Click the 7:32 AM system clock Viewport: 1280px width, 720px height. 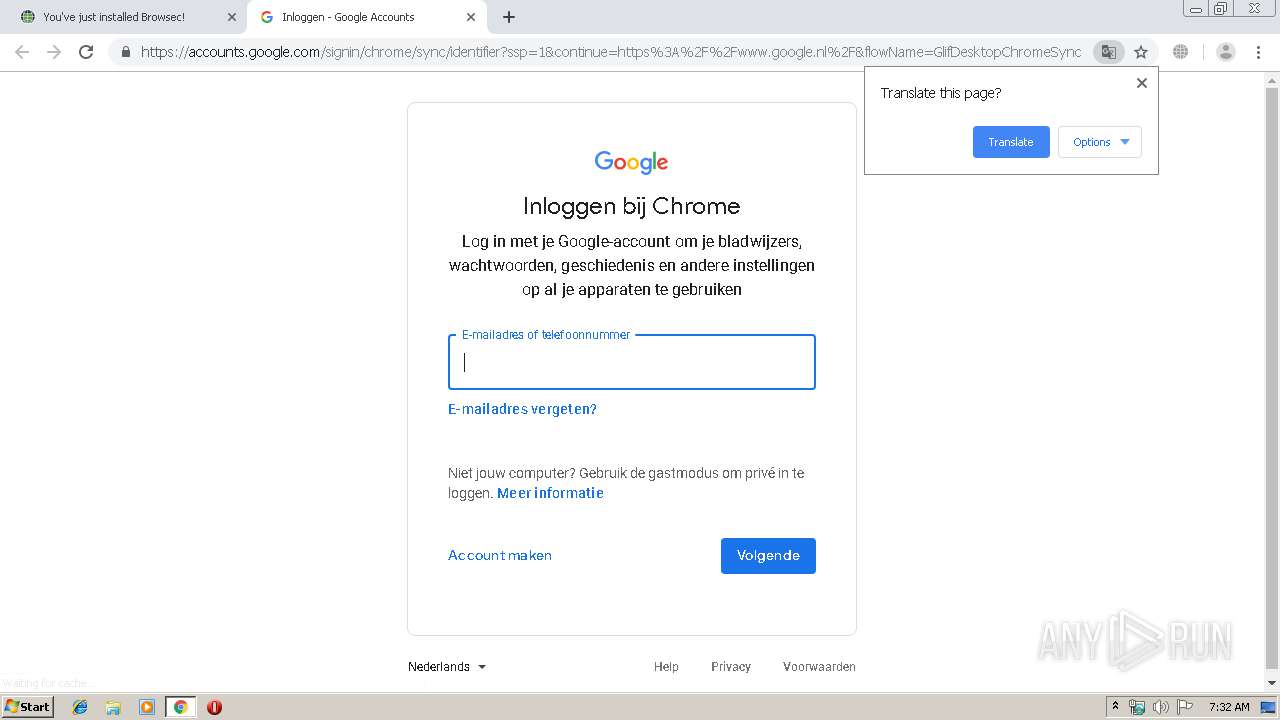[1229, 707]
